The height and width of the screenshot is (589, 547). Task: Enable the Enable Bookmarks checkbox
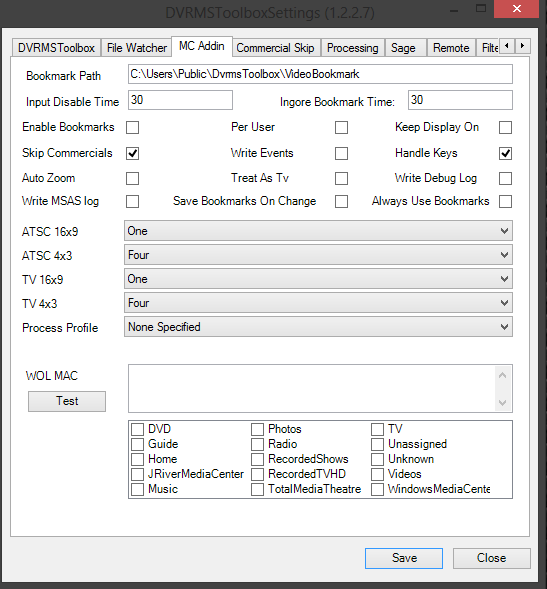(x=132, y=127)
